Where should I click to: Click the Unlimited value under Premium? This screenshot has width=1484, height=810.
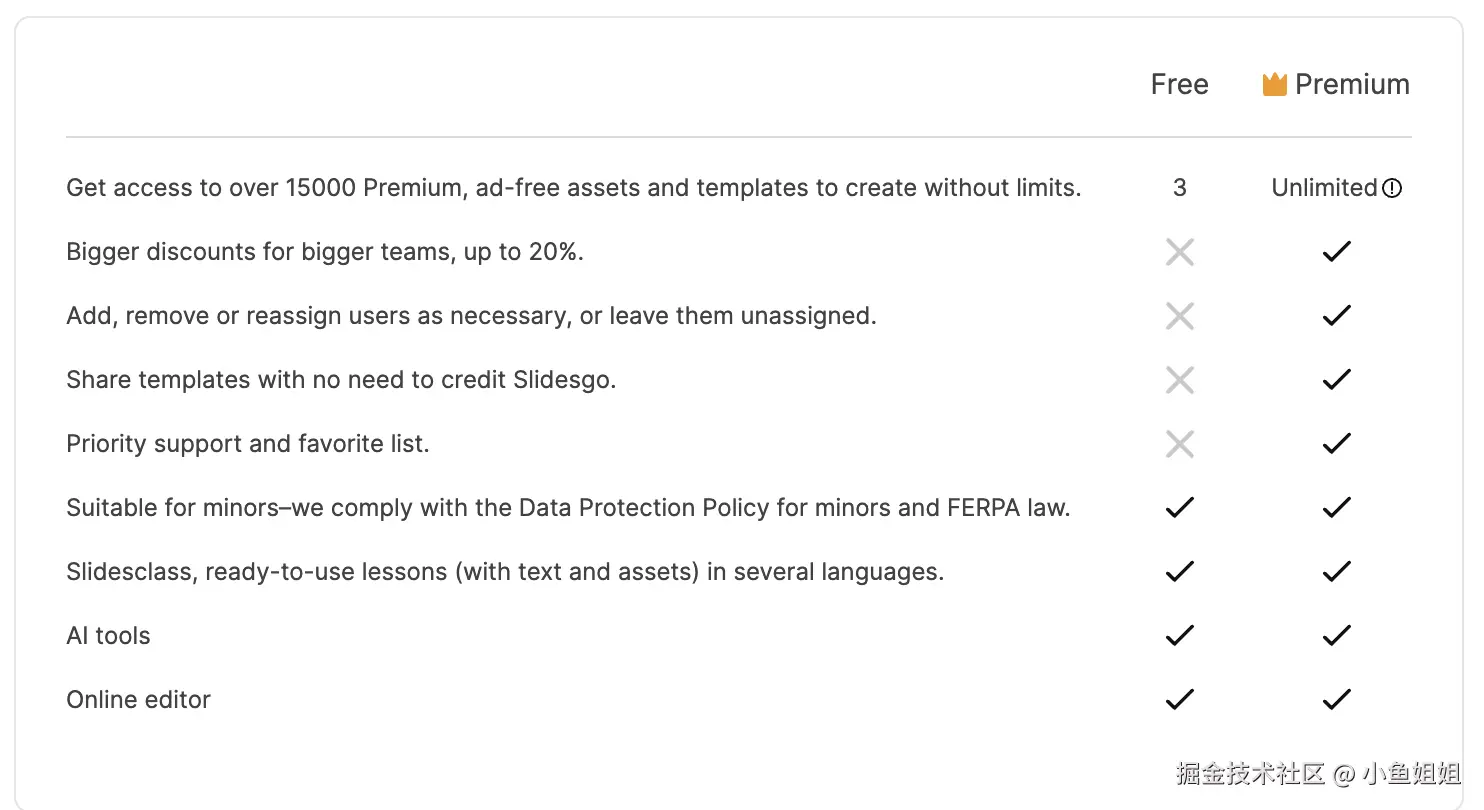click(1324, 188)
